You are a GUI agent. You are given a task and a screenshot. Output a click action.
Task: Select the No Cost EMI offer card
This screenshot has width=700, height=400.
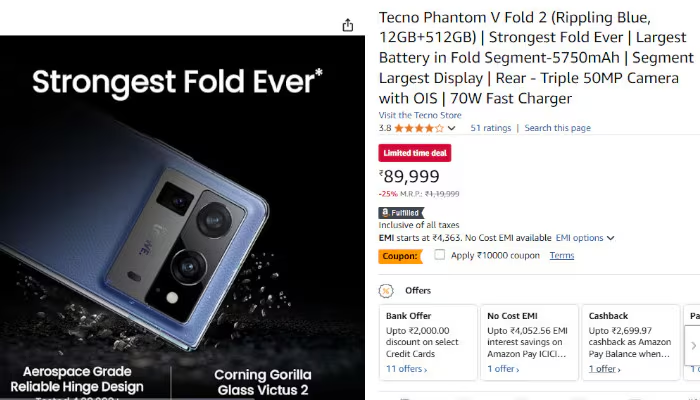[x=529, y=342]
